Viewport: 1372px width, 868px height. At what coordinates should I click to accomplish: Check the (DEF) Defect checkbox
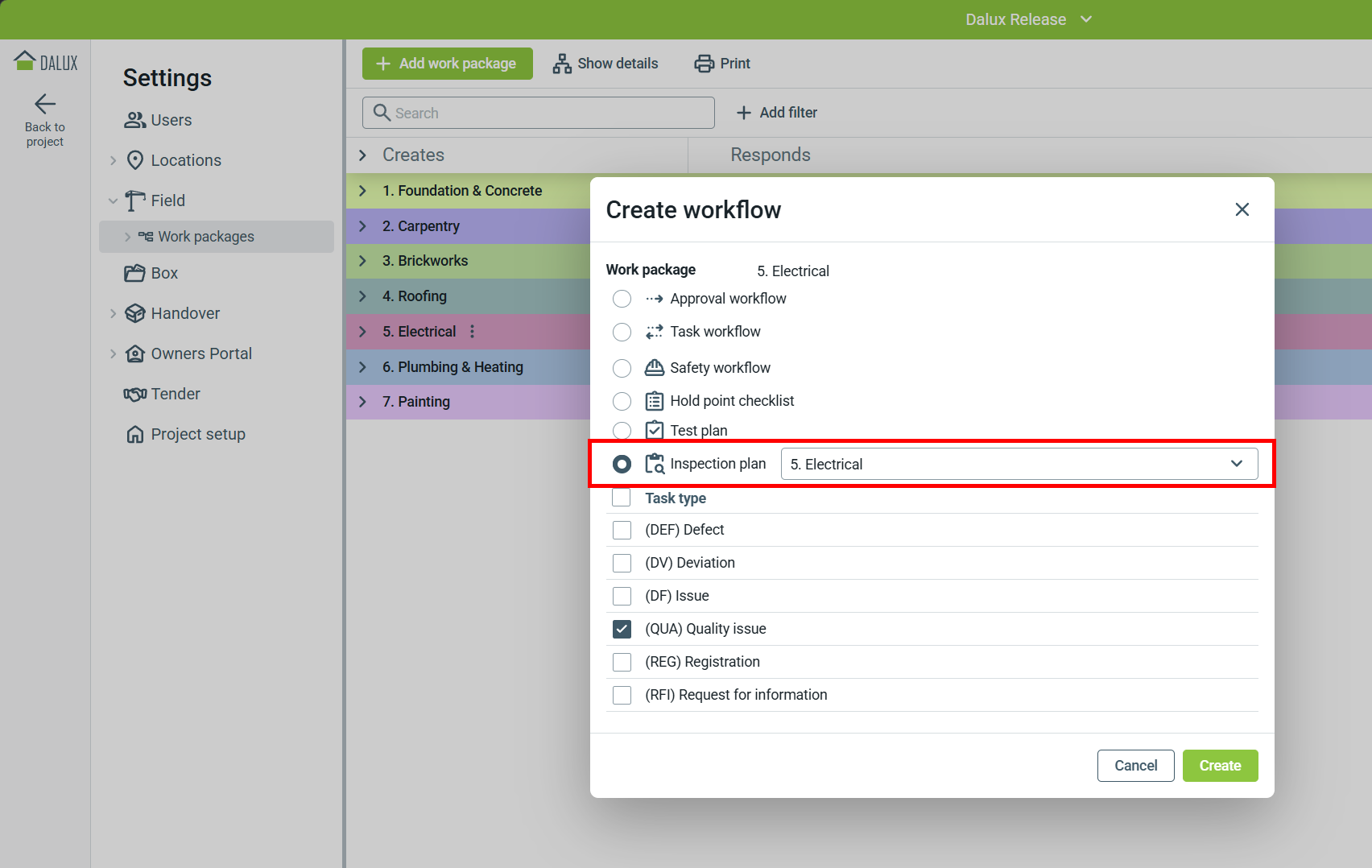click(x=622, y=530)
